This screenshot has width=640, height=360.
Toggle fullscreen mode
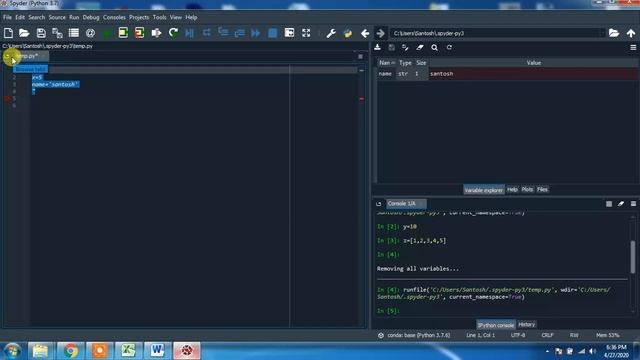coord(306,33)
